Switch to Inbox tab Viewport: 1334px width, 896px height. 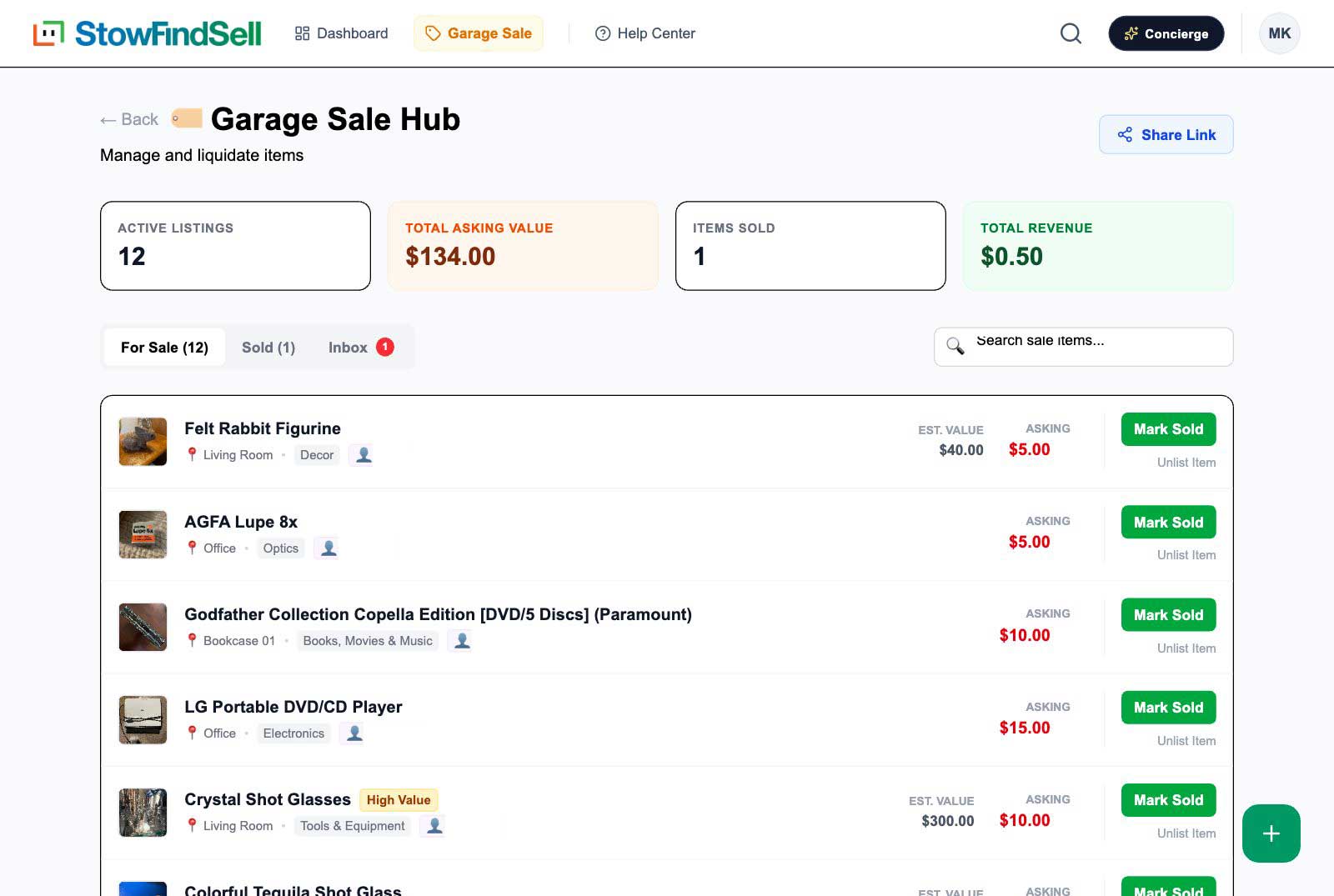point(360,347)
